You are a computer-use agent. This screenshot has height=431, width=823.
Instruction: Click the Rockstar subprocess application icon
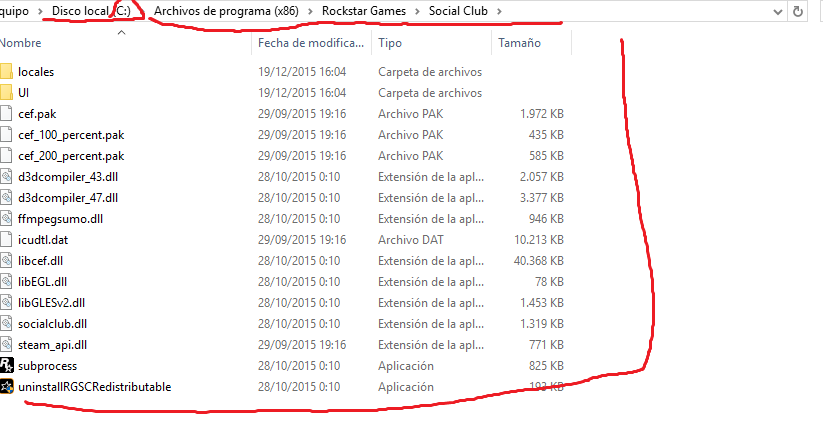[6, 365]
